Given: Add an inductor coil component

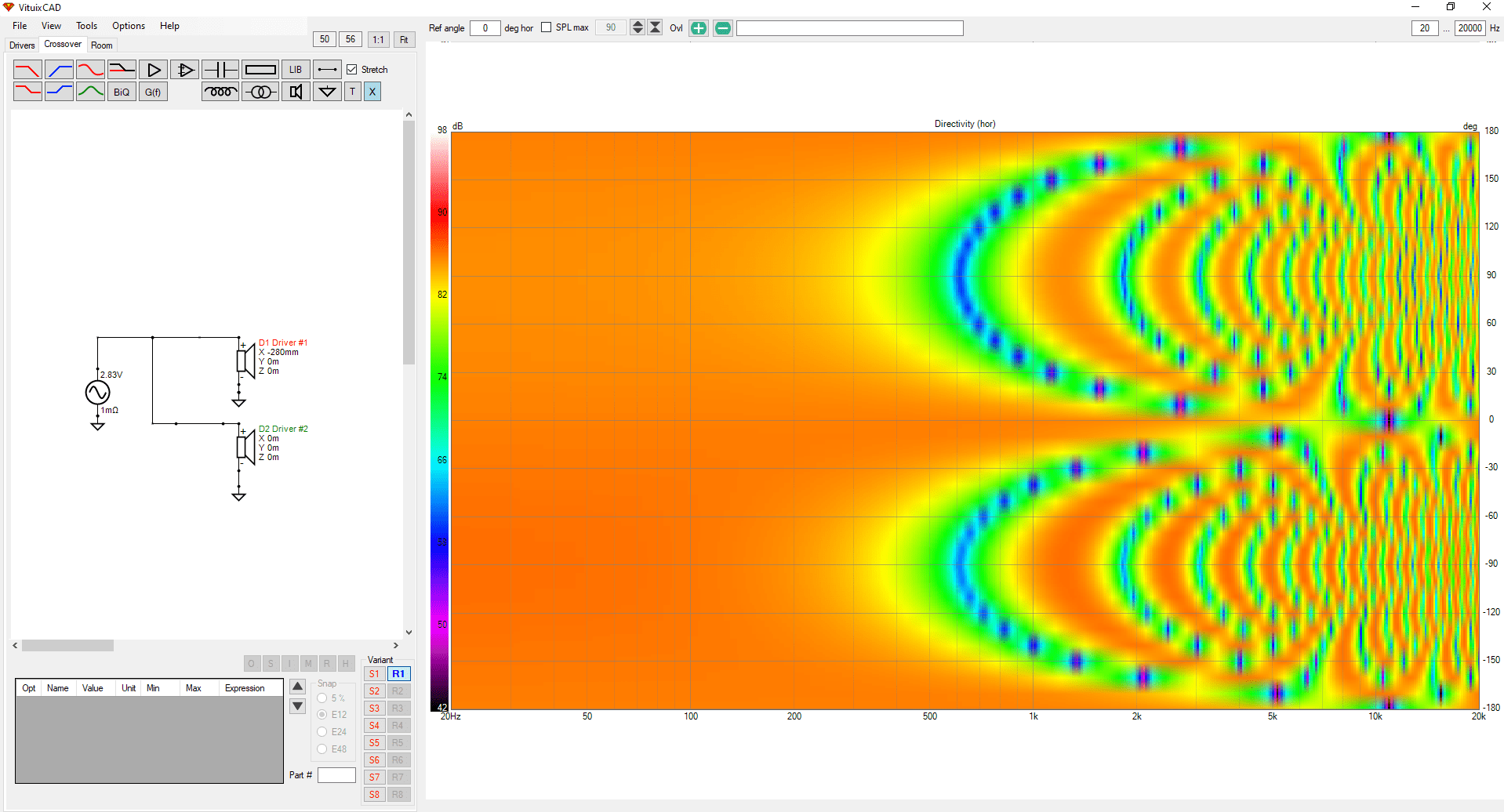Looking at the screenshot, I should coord(220,92).
